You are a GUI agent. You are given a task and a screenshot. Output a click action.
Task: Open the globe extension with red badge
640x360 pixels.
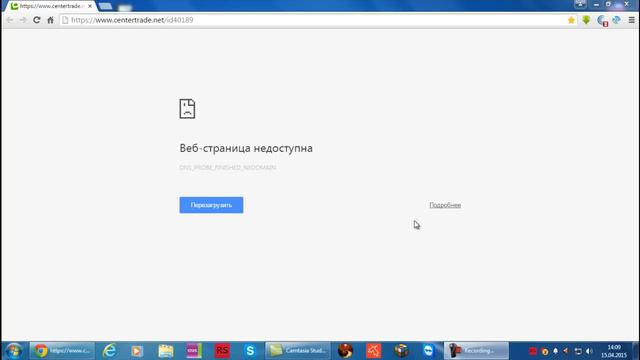(x=602, y=20)
